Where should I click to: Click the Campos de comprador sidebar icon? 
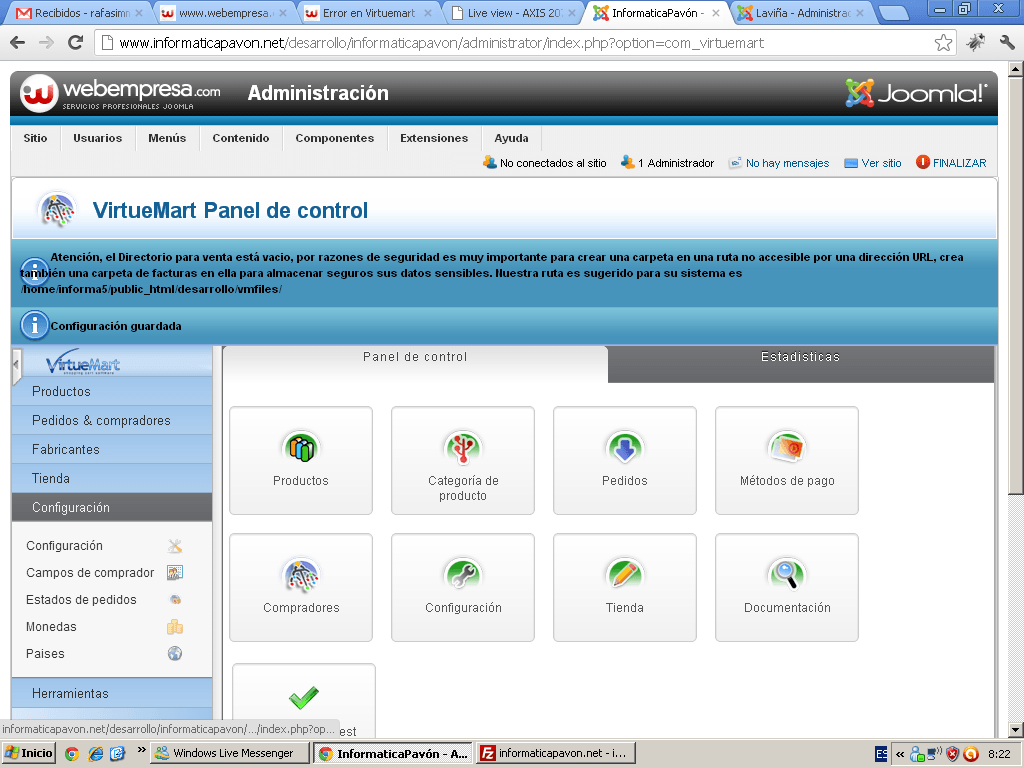(174, 573)
